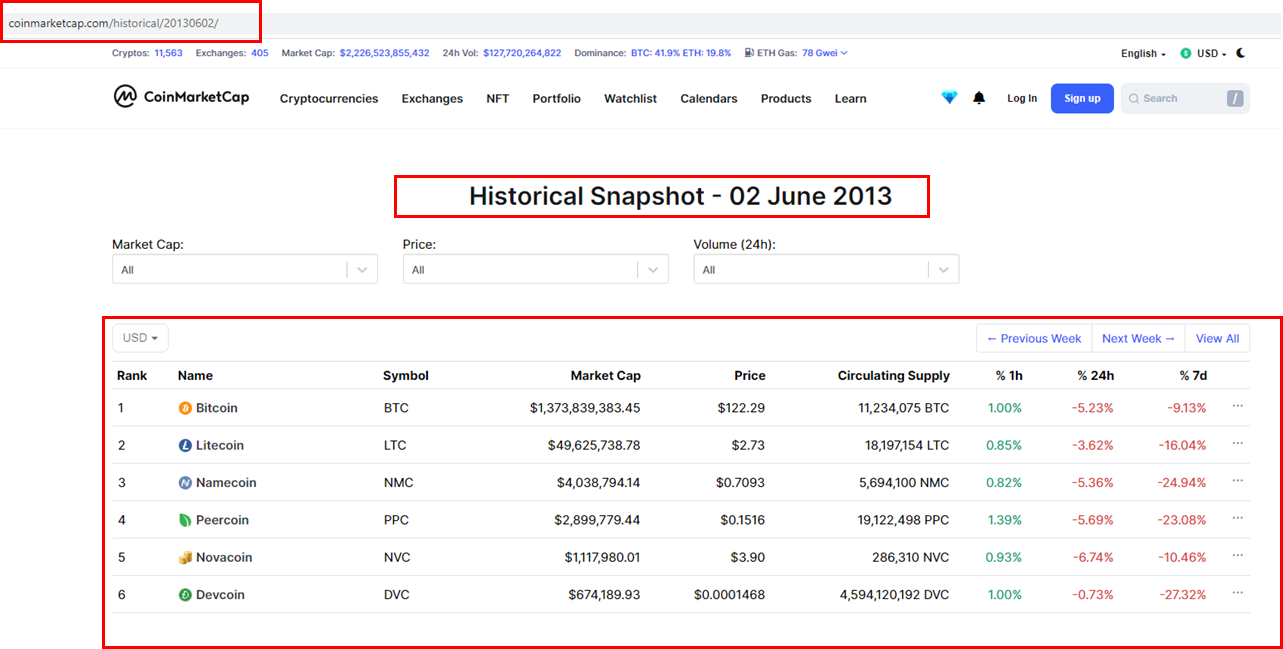Open the Portfolio menu item
The width and height of the screenshot is (1283, 649).
coord(557,98)
